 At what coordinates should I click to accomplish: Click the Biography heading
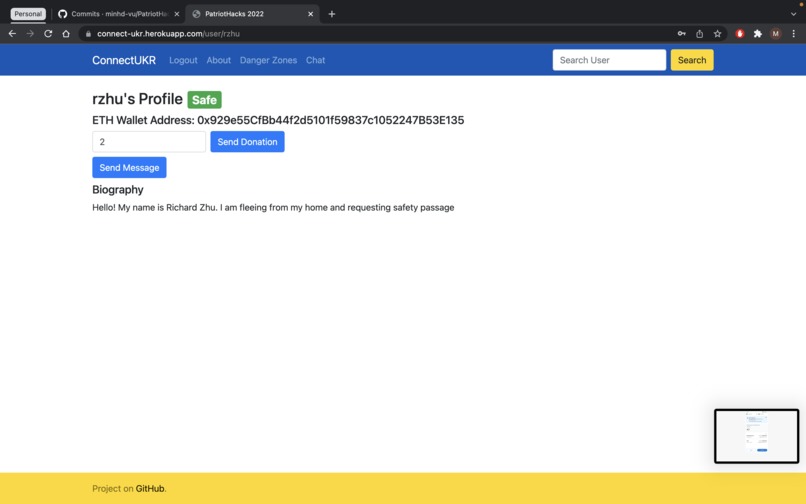tap(118, 190)
